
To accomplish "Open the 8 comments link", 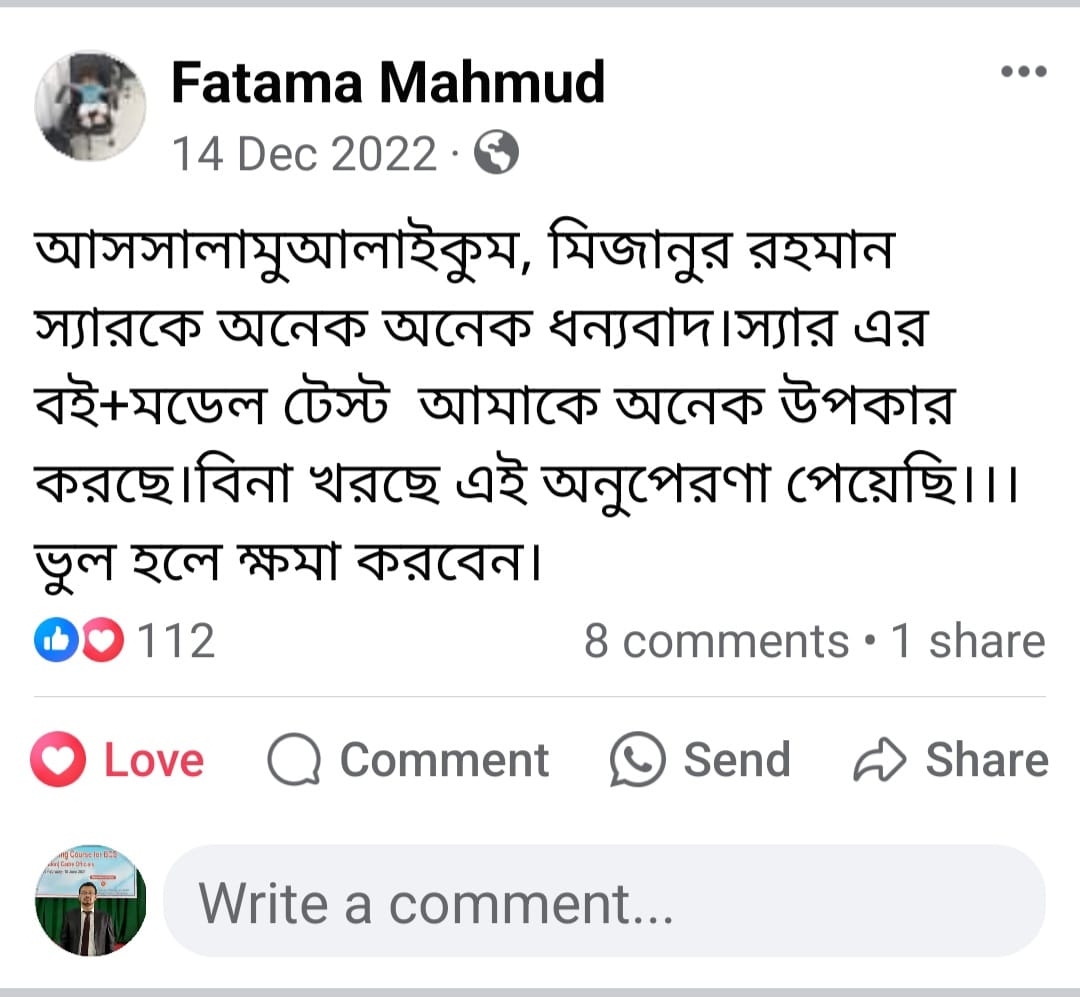I will click(716, 641).
